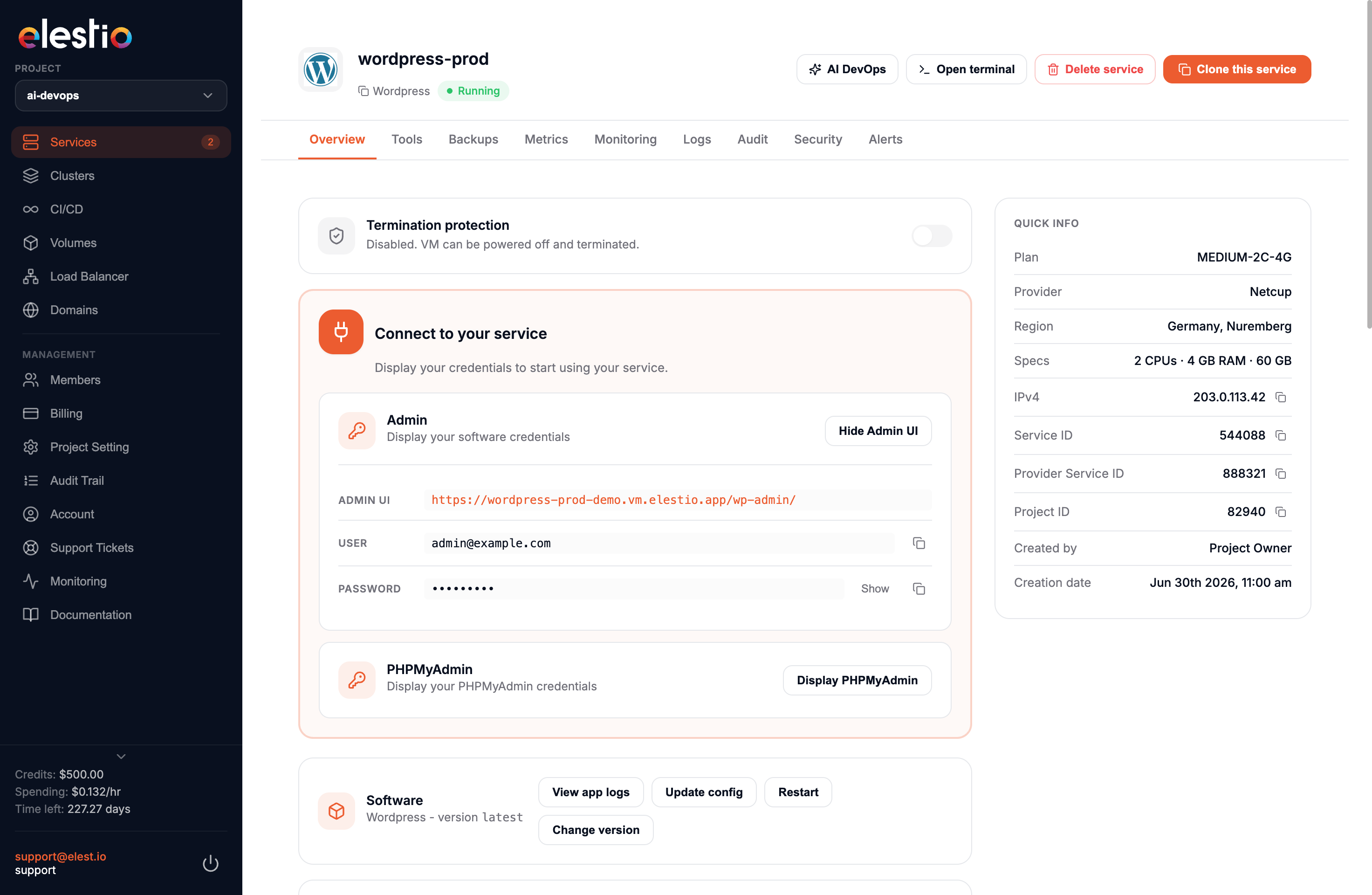Viewport: 1372px width, 895px height.
Task: Copy the Wordpress template name icon
Action: tap(363, 91)
